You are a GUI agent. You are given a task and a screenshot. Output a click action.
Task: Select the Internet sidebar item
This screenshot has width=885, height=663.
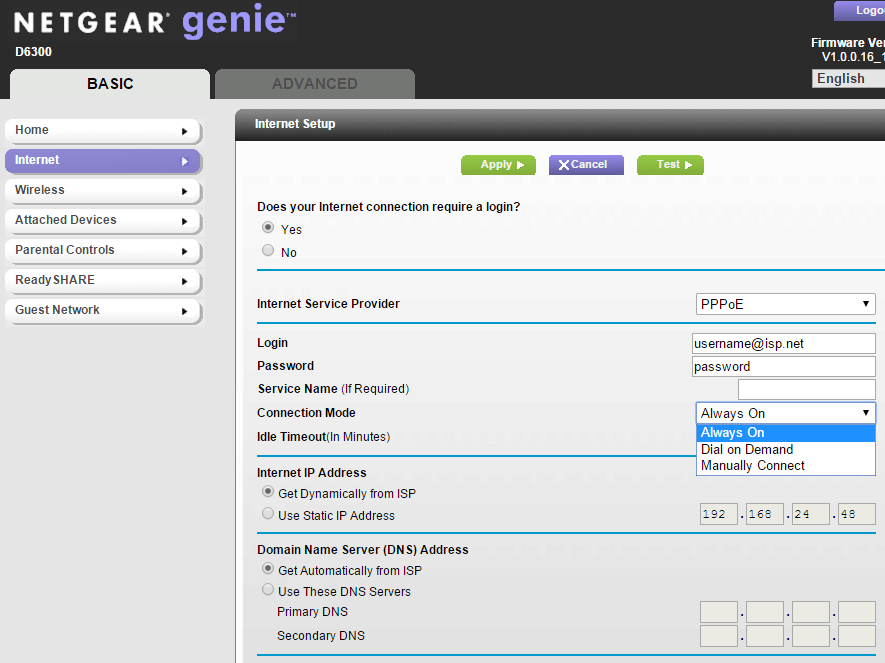(x=103, y=161)
